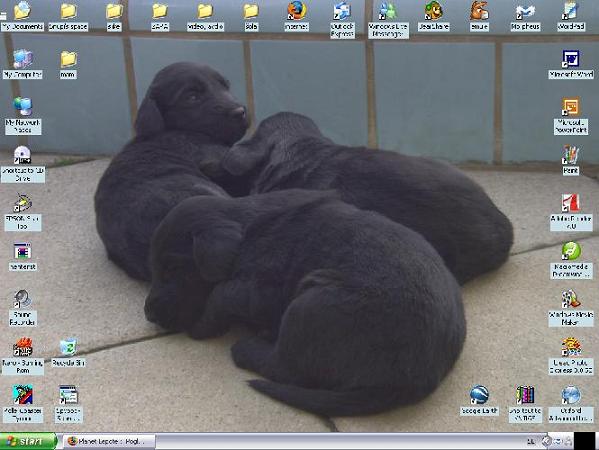Viewport: 599px width, 450px height.
Task: Launch the Oxford Advanced dictionary shortcut
Action: 571,404
